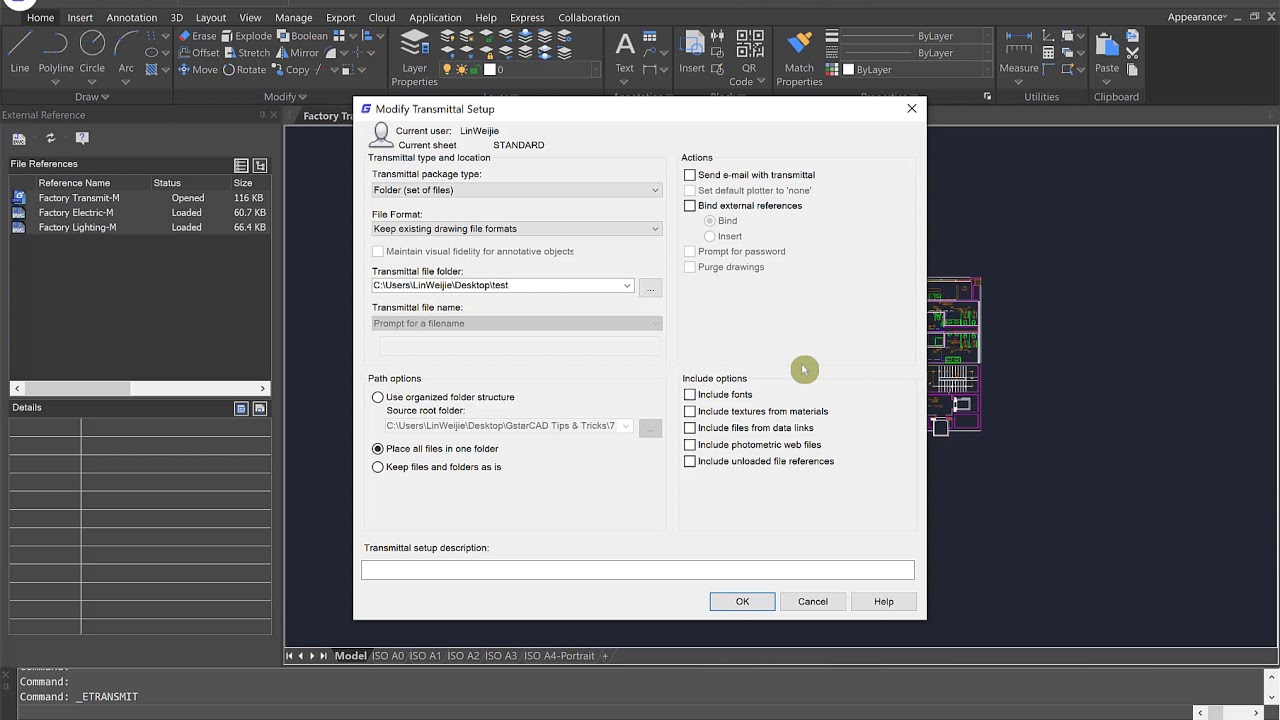The height and width of the screenshot is (720, 1280).
Task: Switch File References to tree view
Action: pyautogui.click(x=260, y=165)
